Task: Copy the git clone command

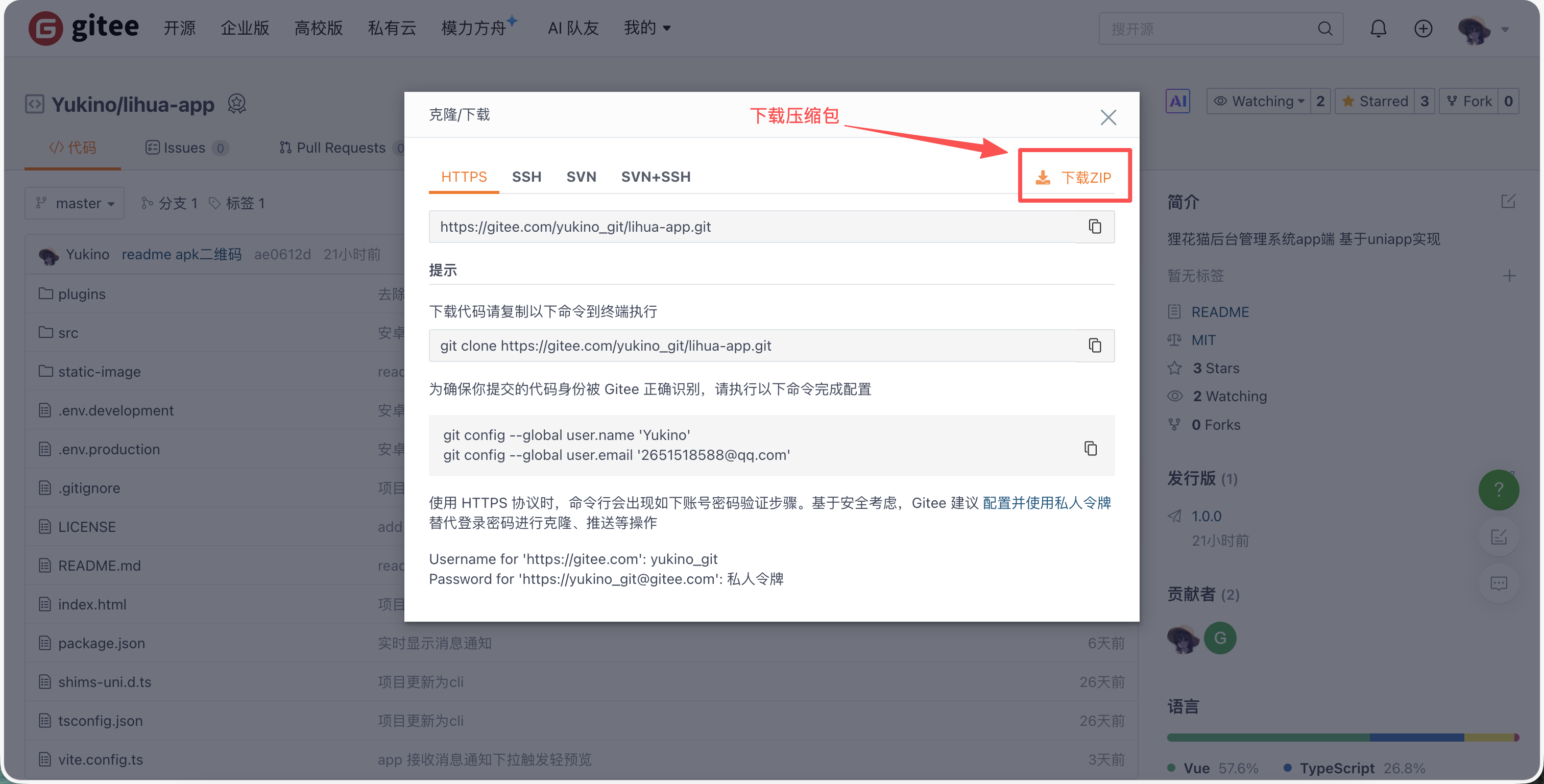Action: pos(1095,345)
